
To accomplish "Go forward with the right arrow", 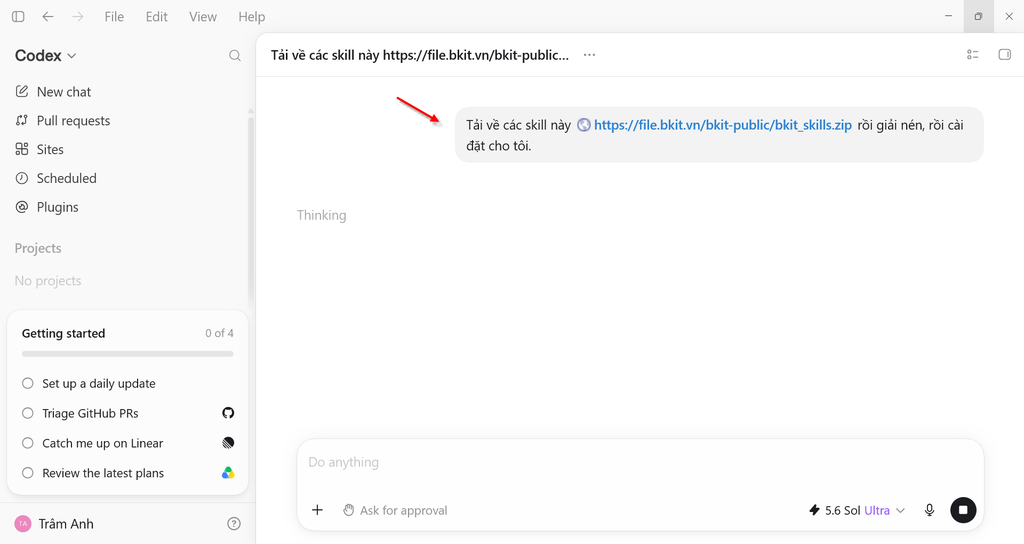I will click(x=78, y=16).
